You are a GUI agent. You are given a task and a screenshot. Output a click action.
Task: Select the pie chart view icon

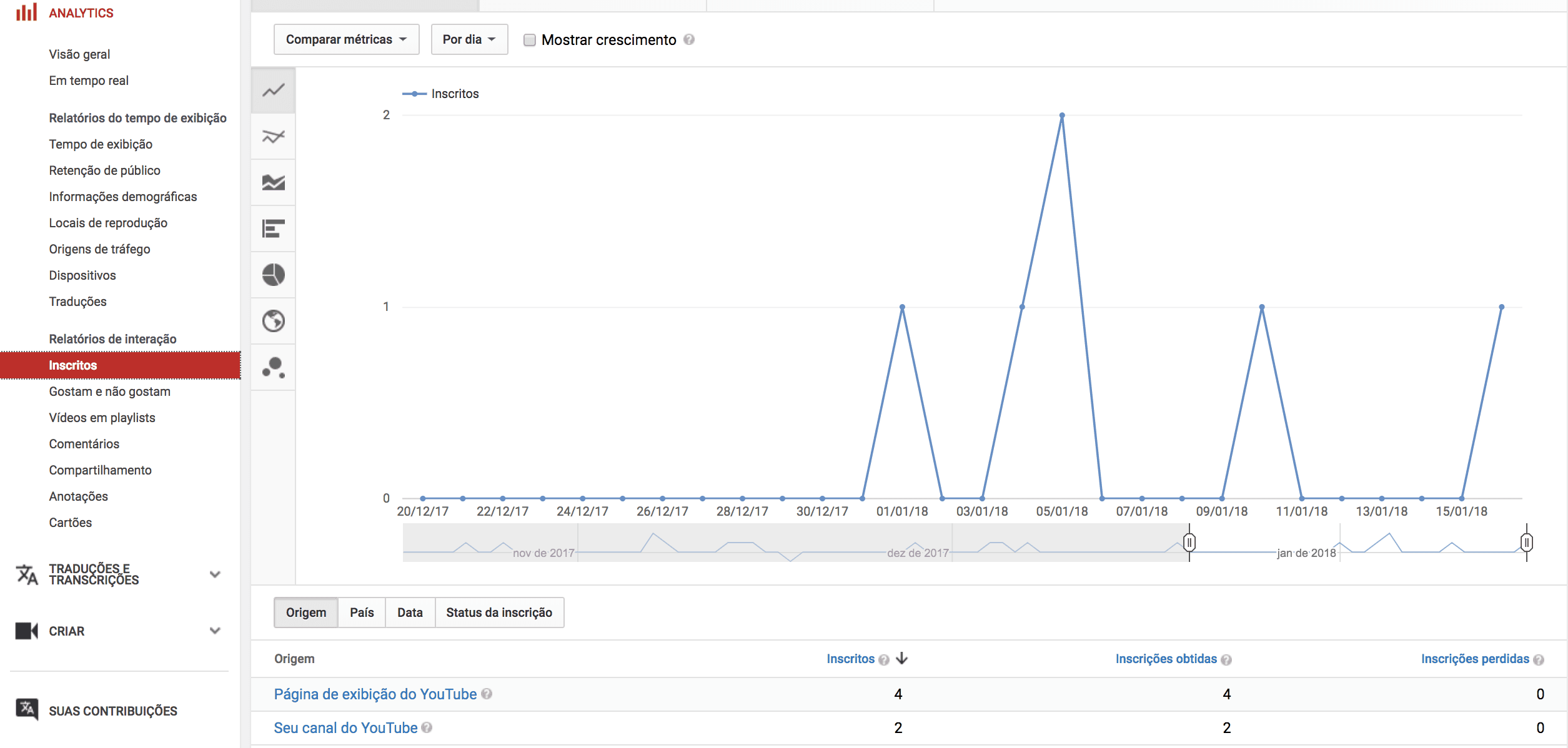273,275
